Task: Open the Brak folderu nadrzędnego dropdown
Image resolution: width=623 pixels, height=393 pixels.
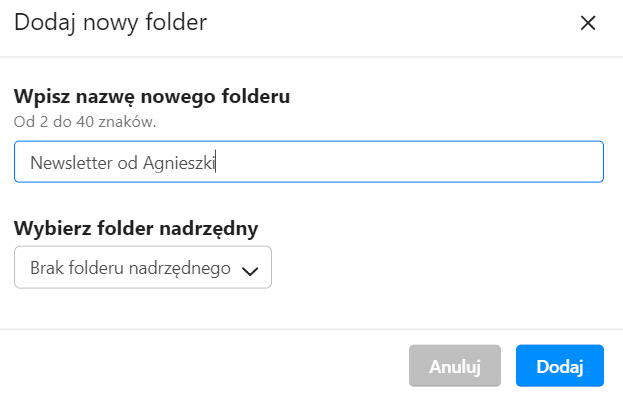Action: pos(143,267)
